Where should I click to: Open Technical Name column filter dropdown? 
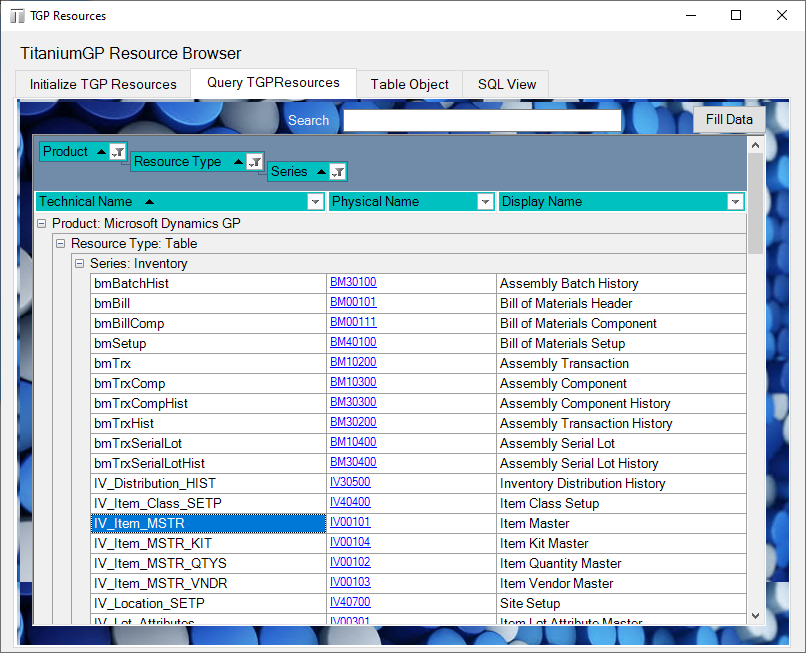[x=315, y=202]
